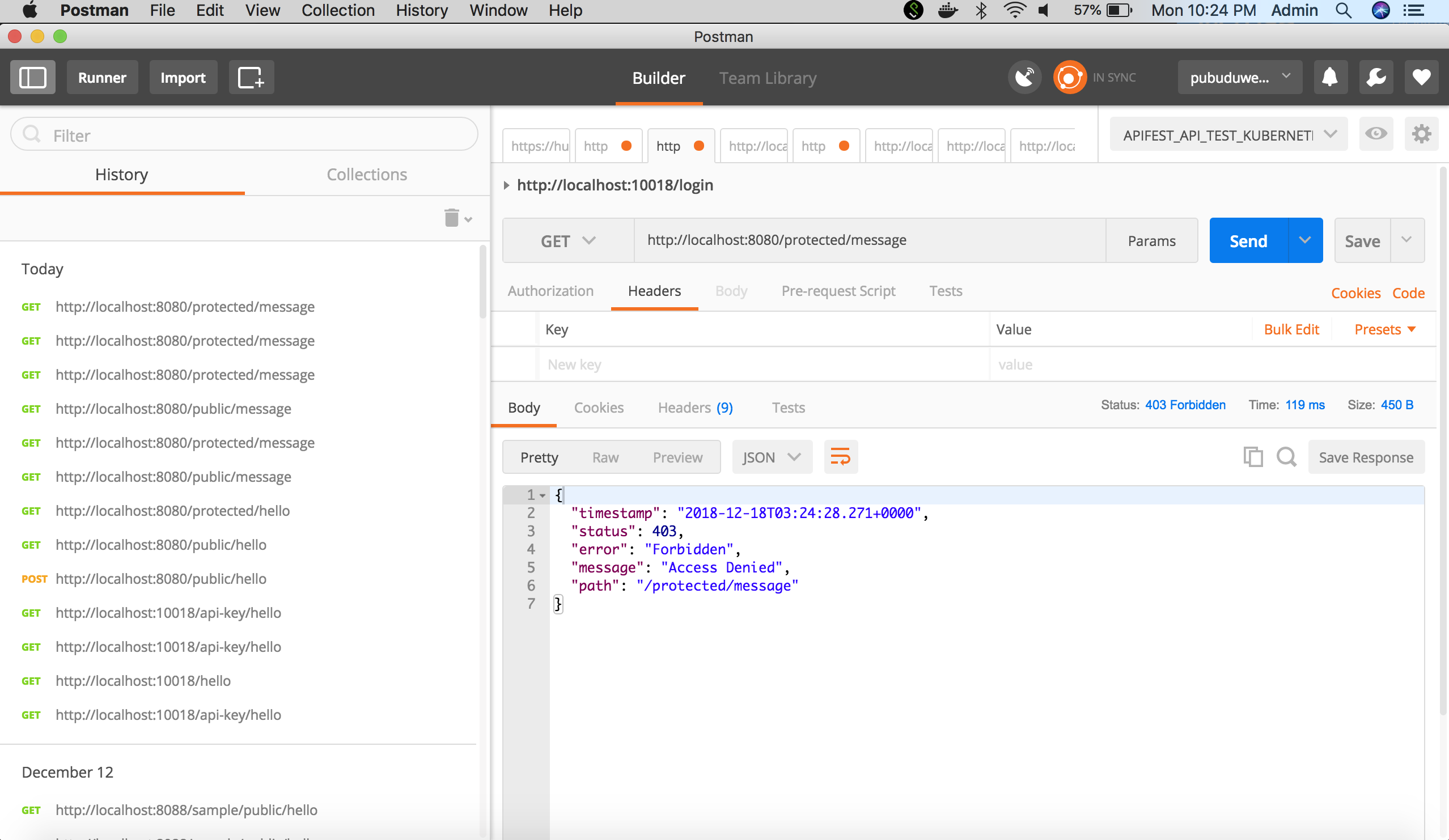Click the Import button
The height and width of the screenshot is (840, 1449).
point(183,77)
